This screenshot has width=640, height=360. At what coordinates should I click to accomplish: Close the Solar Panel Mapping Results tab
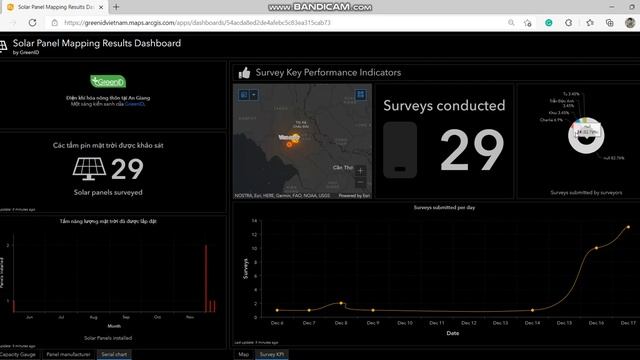click(x=101, y=7)
